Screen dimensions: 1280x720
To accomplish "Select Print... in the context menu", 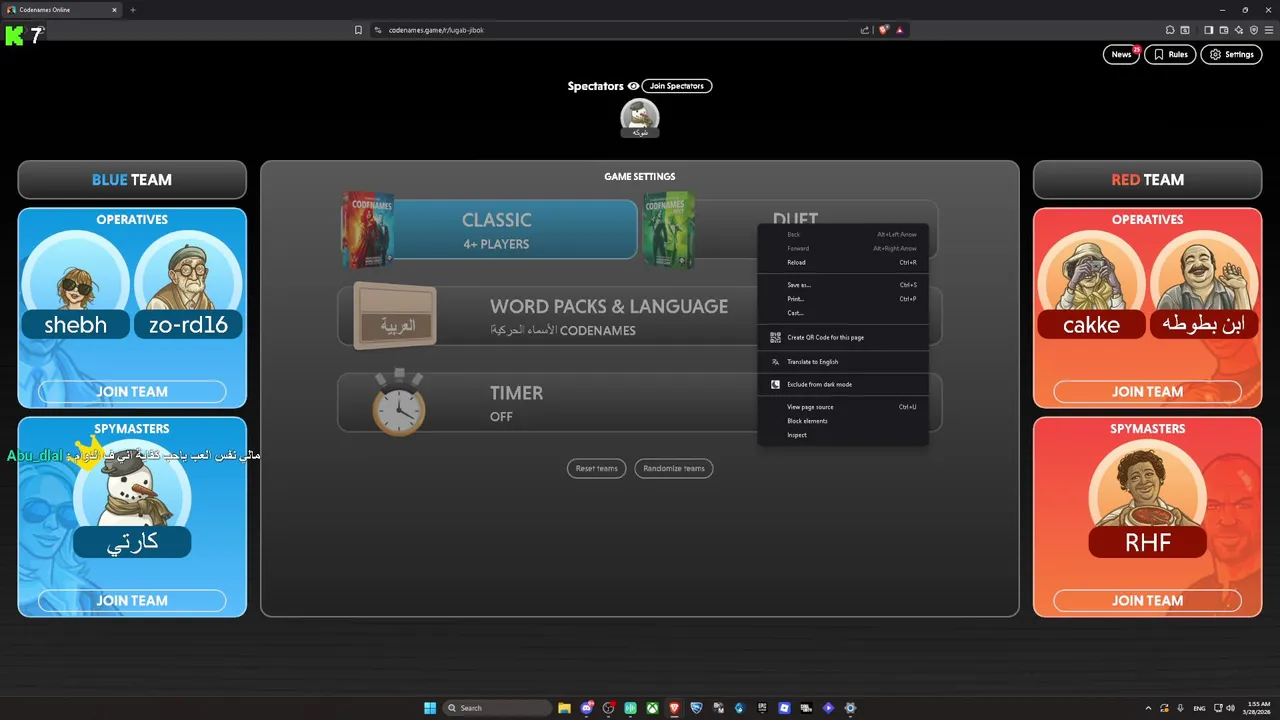I will click(x=843, y=299).
